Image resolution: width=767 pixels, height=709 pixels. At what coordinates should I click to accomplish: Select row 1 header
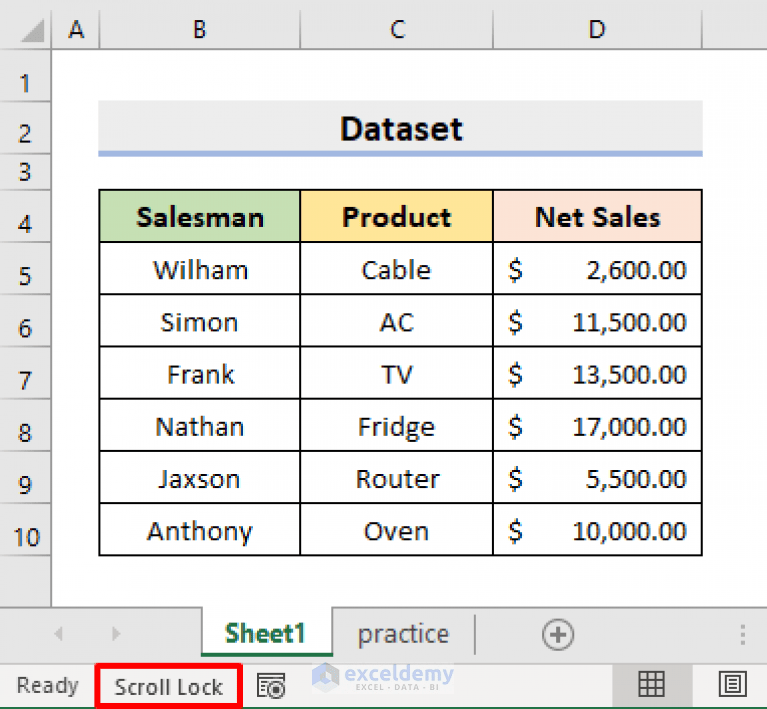(25, 76)
